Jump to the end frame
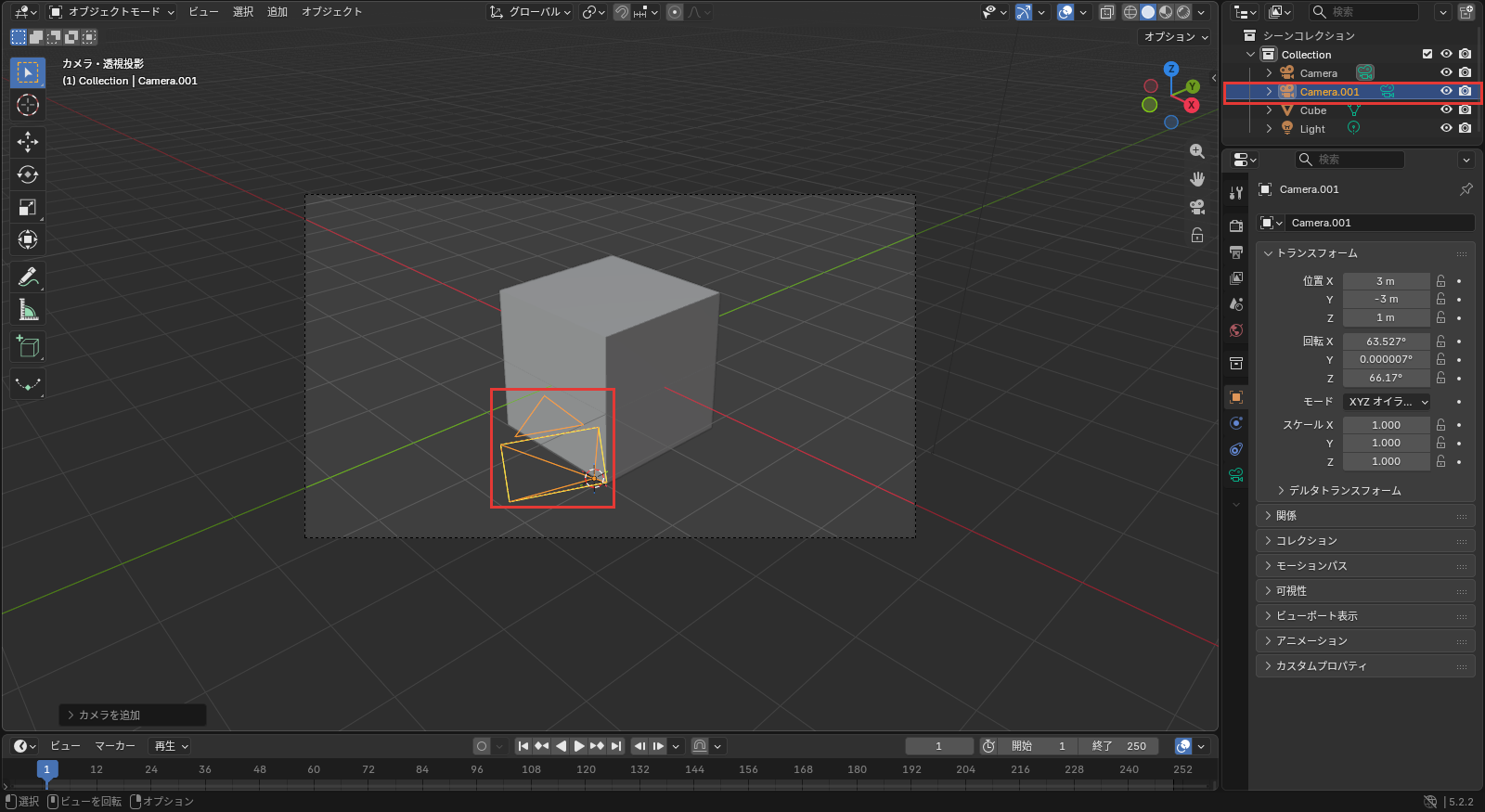 tap(615, 746)
